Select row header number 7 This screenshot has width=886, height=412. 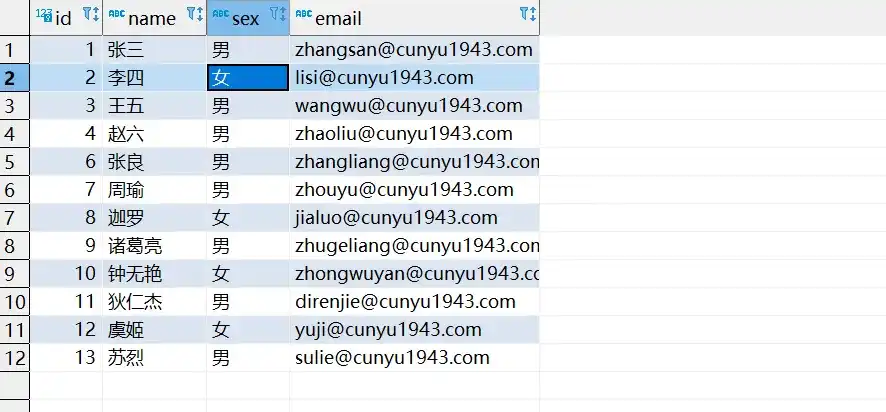[x=15, y=218]
